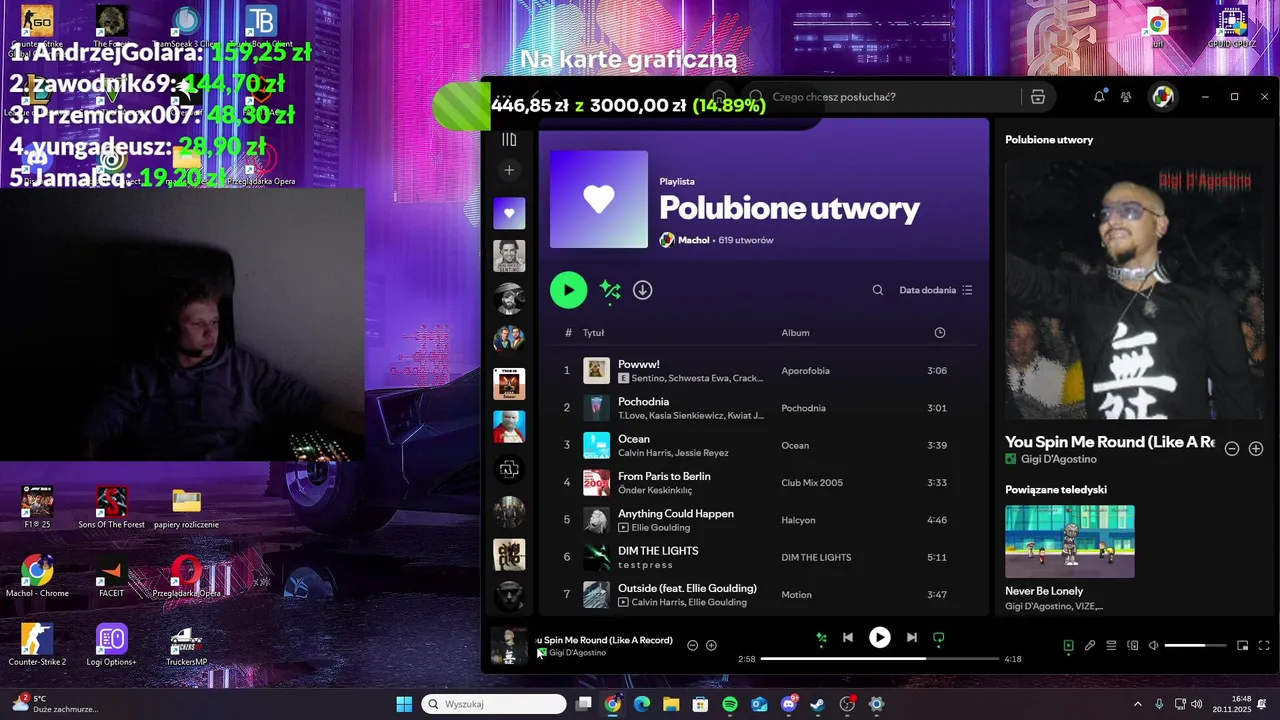This screenshot has height=720, width=1280.
Task: Show friend activity icon in top bar
Action: [x=1126, y=97]
